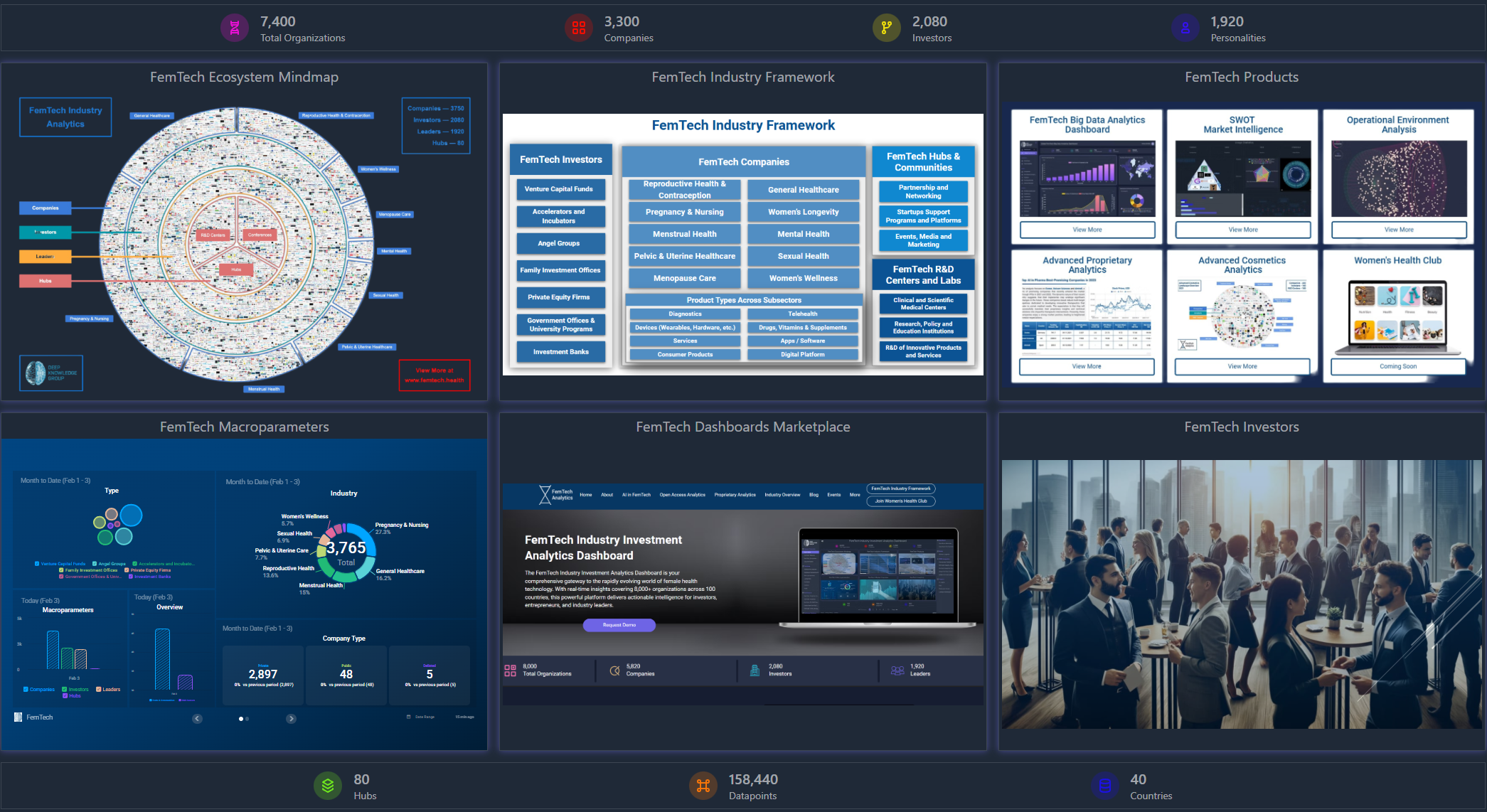
Task: Click the Total Organizations DNA icon
Action: coord(235,28)
